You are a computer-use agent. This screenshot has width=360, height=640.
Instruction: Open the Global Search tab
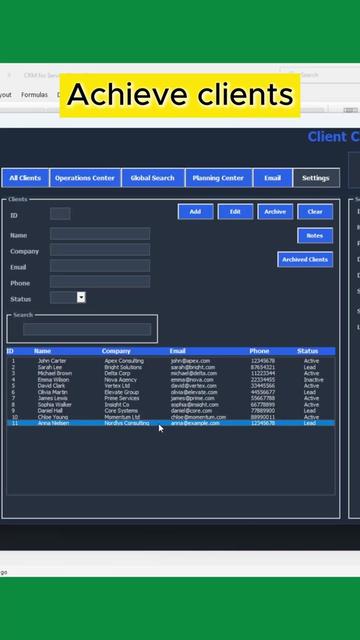(x=153, y=178)
